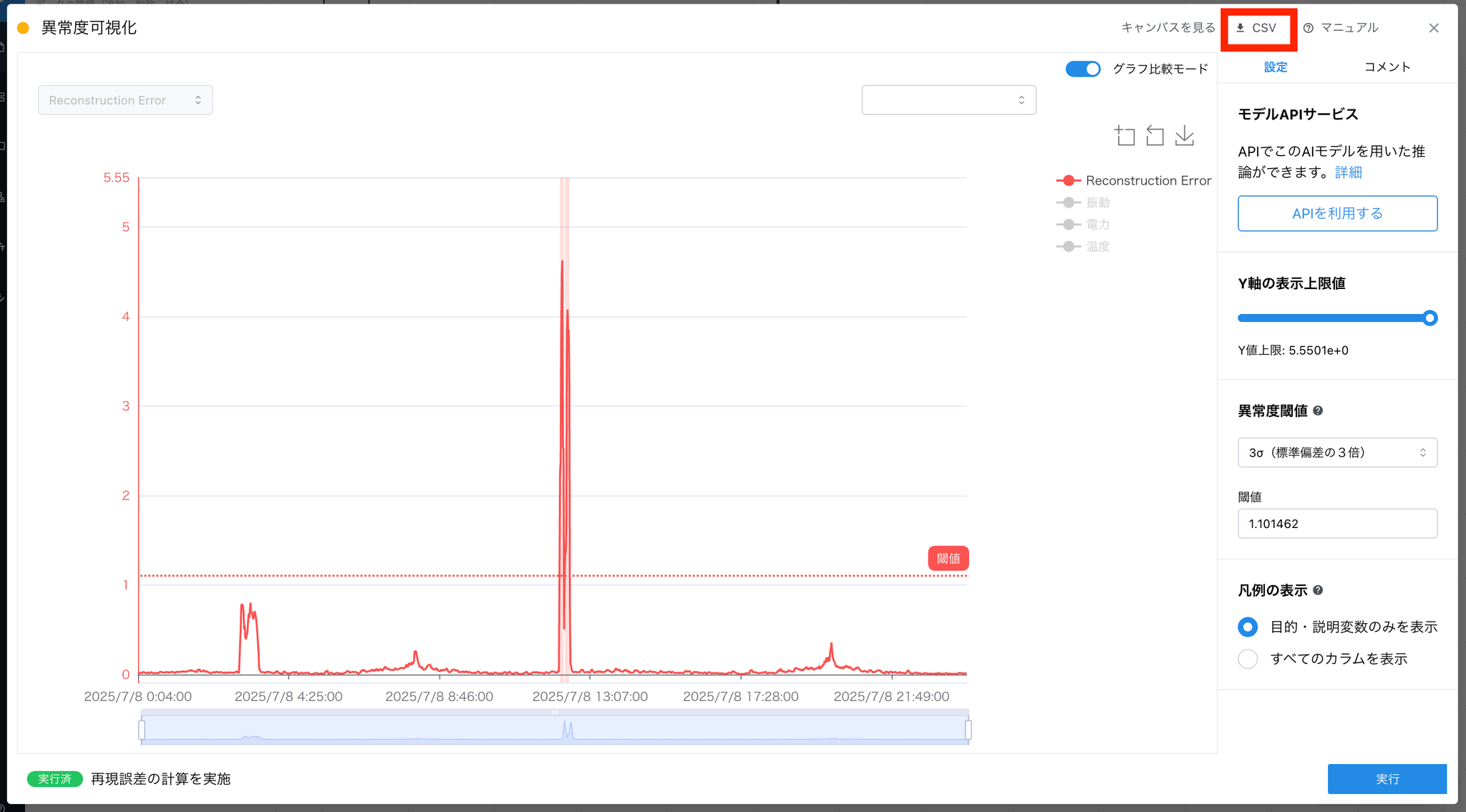
Task: Open the empty comparison graph dropdown
Action: click(x=948, y=100)
